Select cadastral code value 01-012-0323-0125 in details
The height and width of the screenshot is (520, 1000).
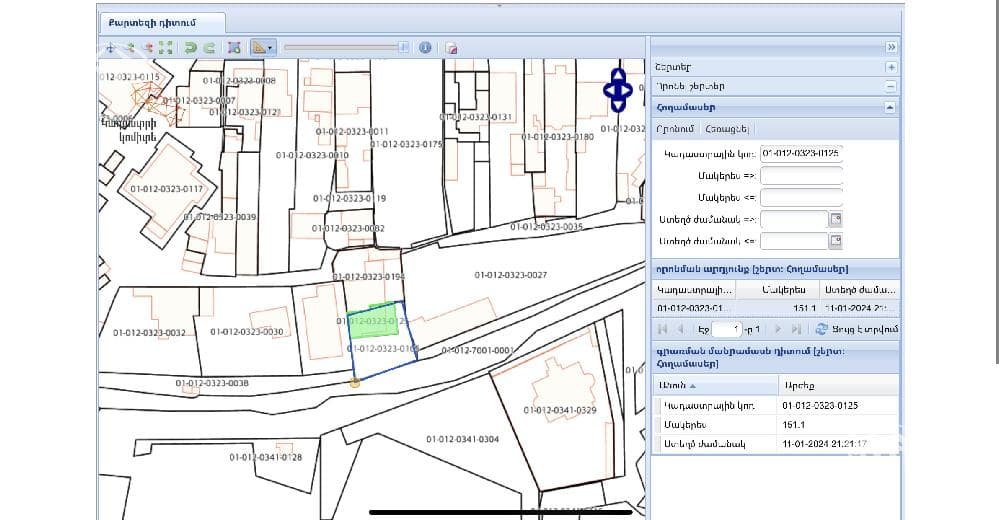(820, 405)
